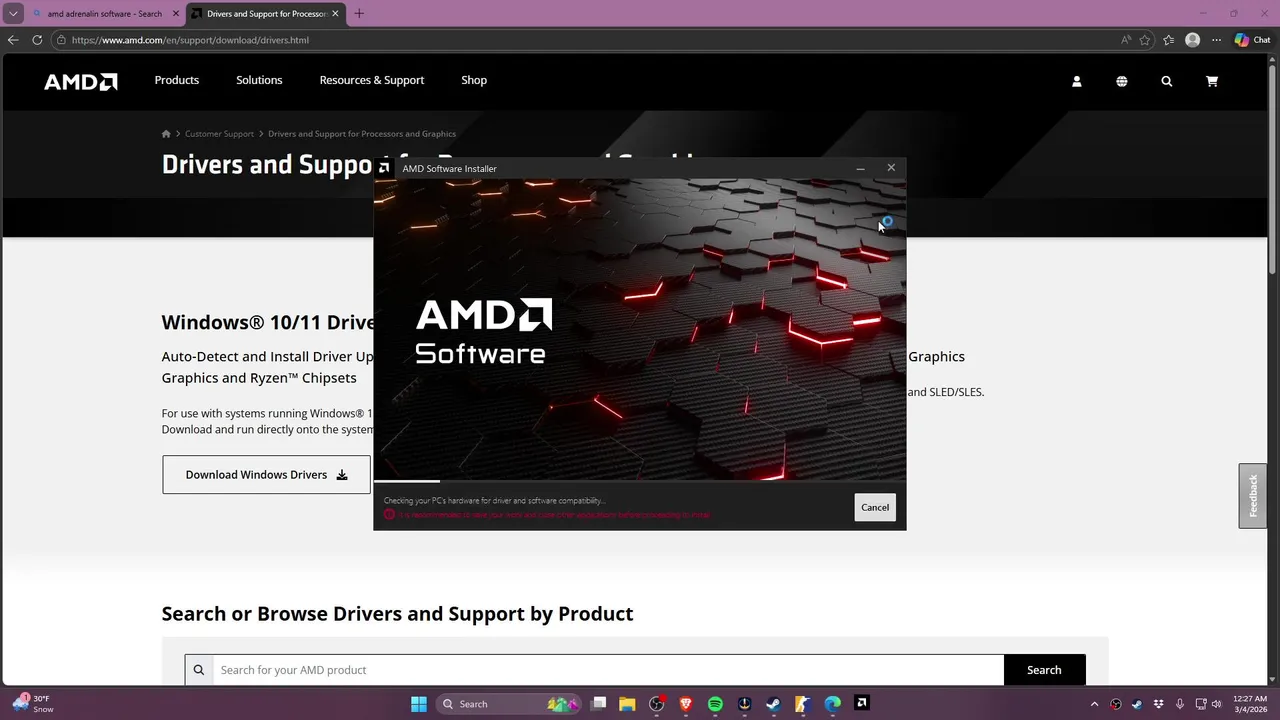The width and height of the screenshot is (1280, 720).
Task: Open the clock showing 12:27 AM
Action: (x=1250, y=704)
